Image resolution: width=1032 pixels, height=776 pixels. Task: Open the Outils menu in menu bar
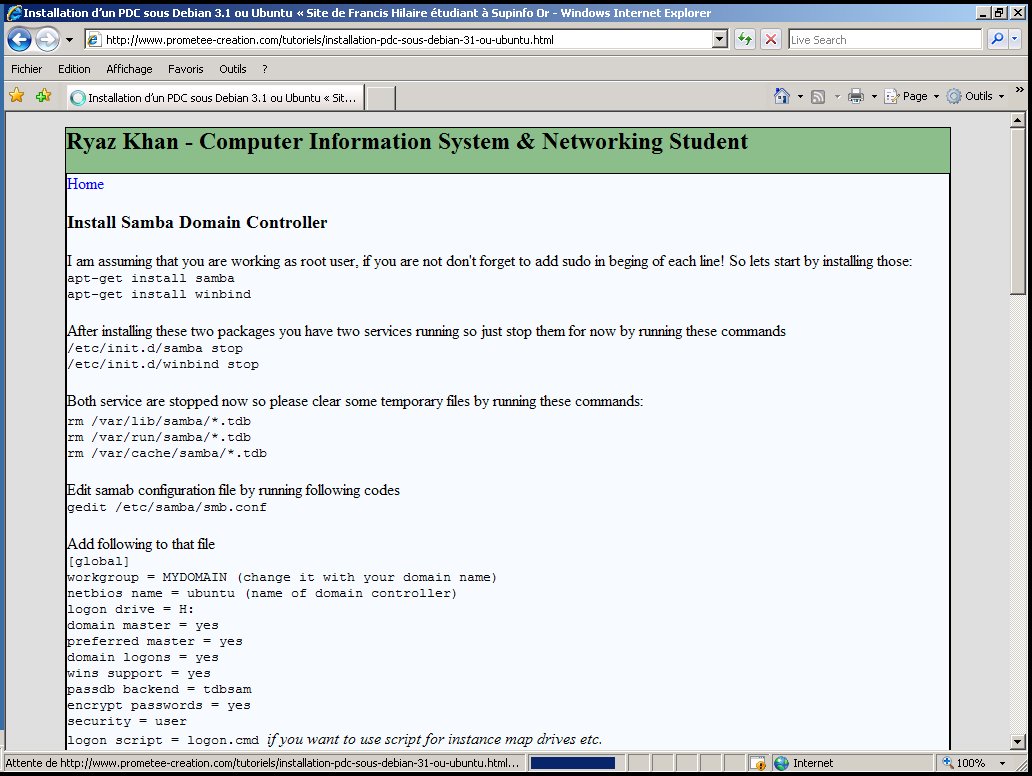[232, 68]
